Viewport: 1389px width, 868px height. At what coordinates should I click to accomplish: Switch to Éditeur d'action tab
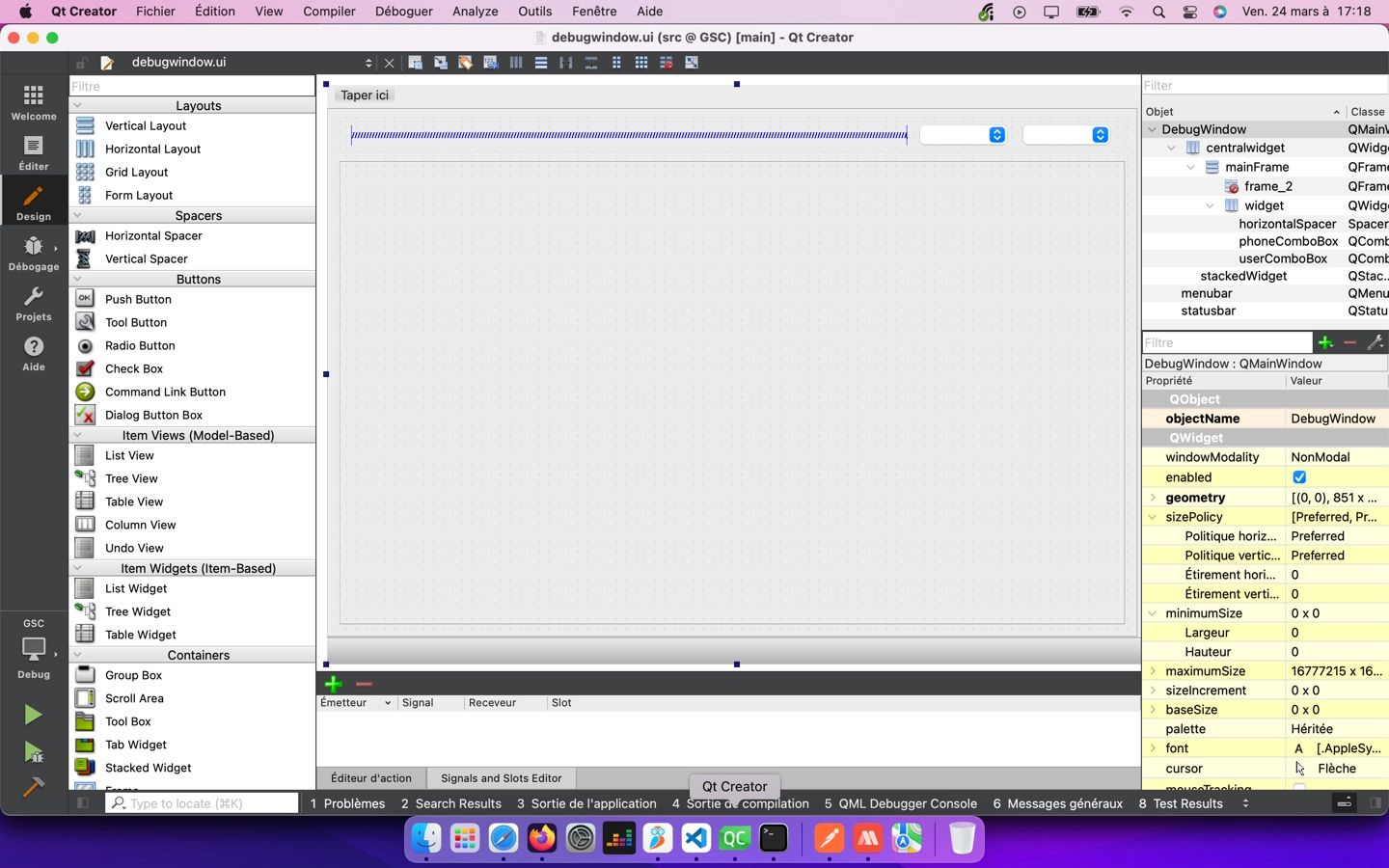[x=371, y=778]
